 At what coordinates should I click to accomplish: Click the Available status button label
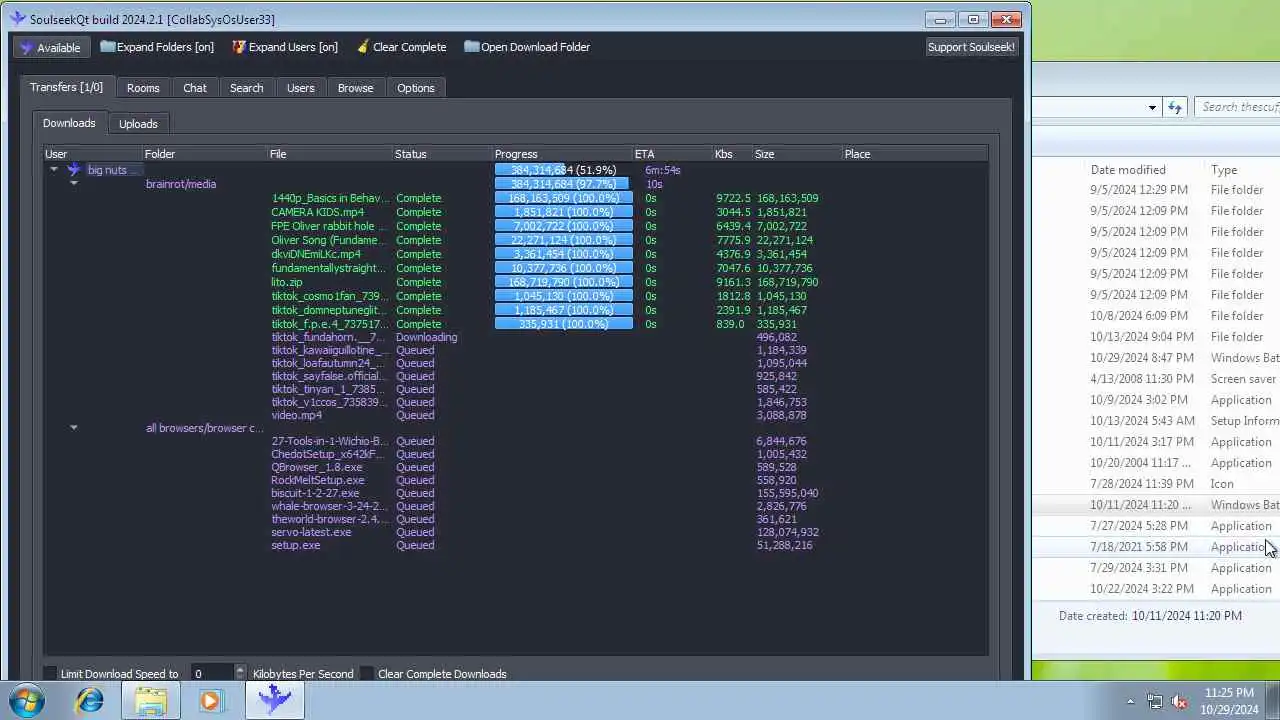pos(59,48)
